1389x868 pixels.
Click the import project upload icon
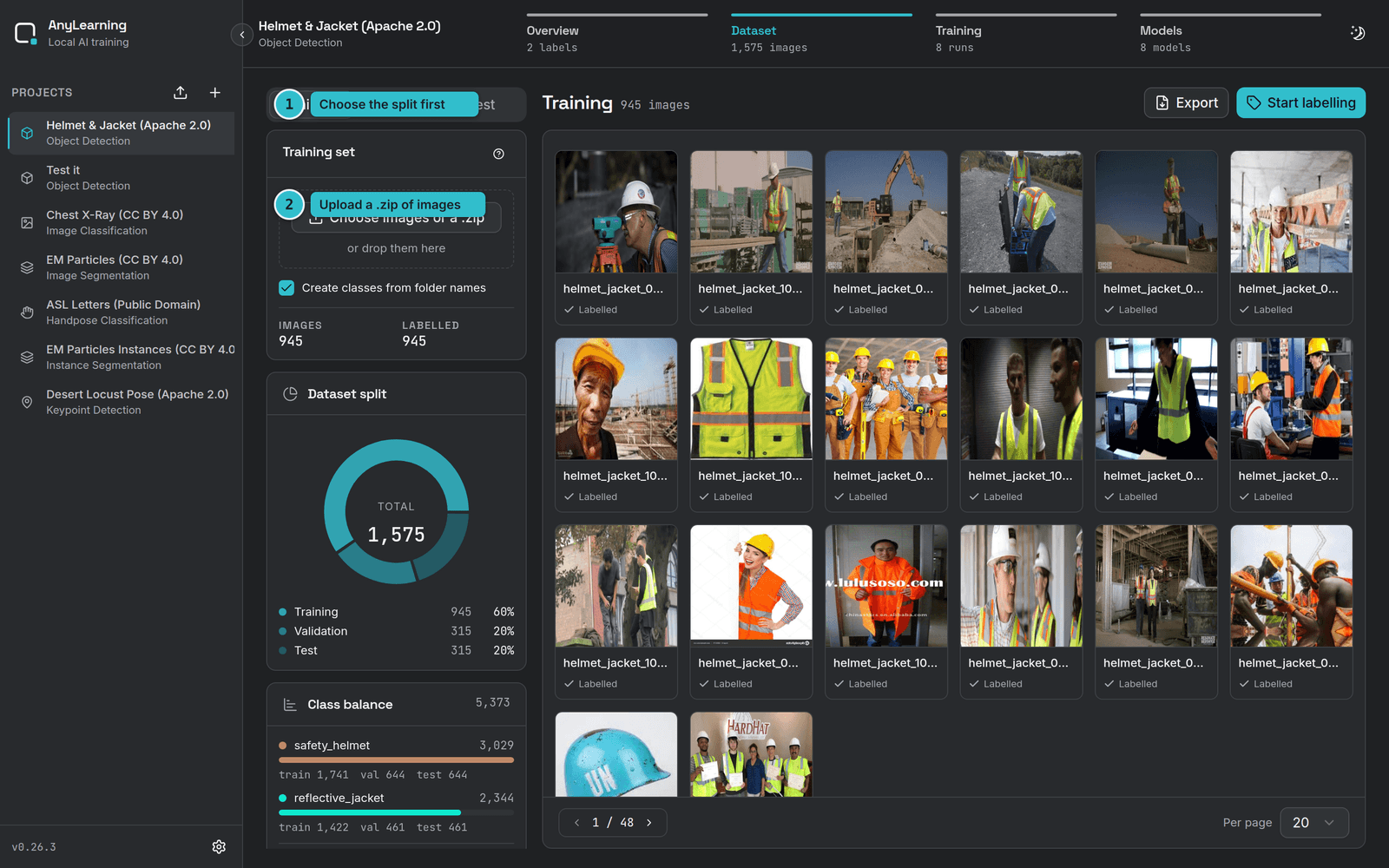pos(181,93)
